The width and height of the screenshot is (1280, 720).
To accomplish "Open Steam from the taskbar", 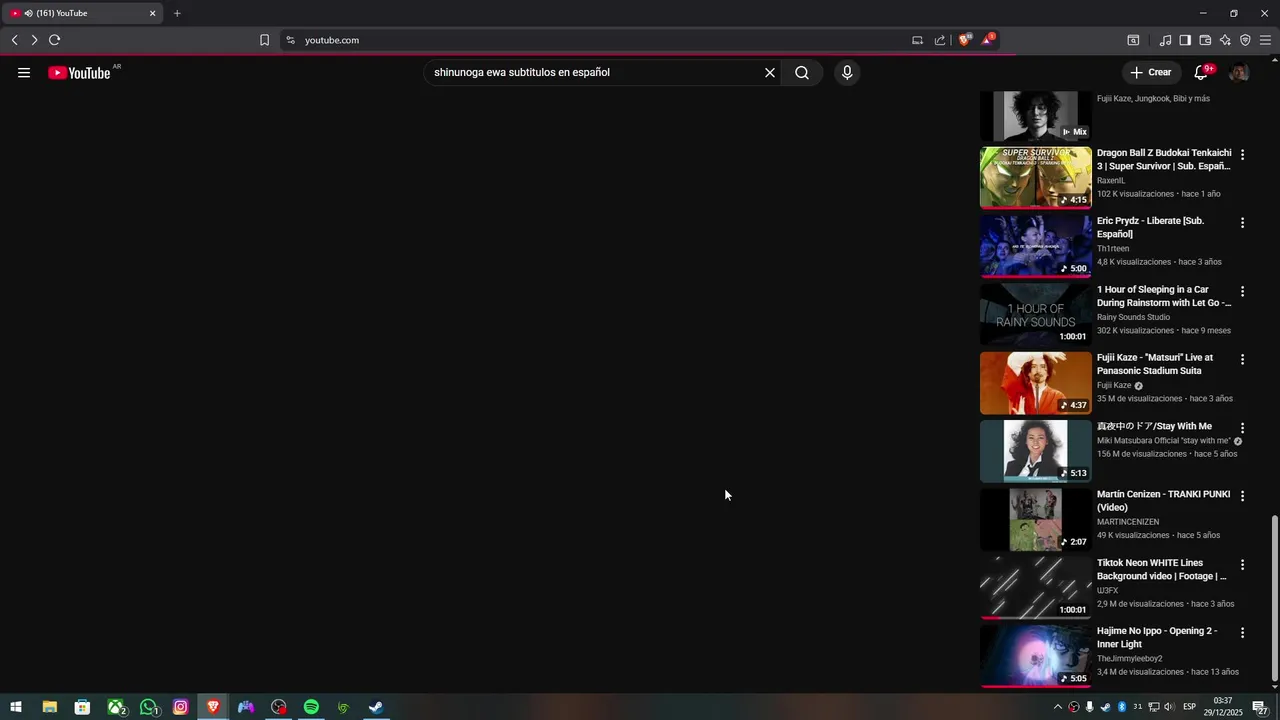I will (x=376, y=707).
